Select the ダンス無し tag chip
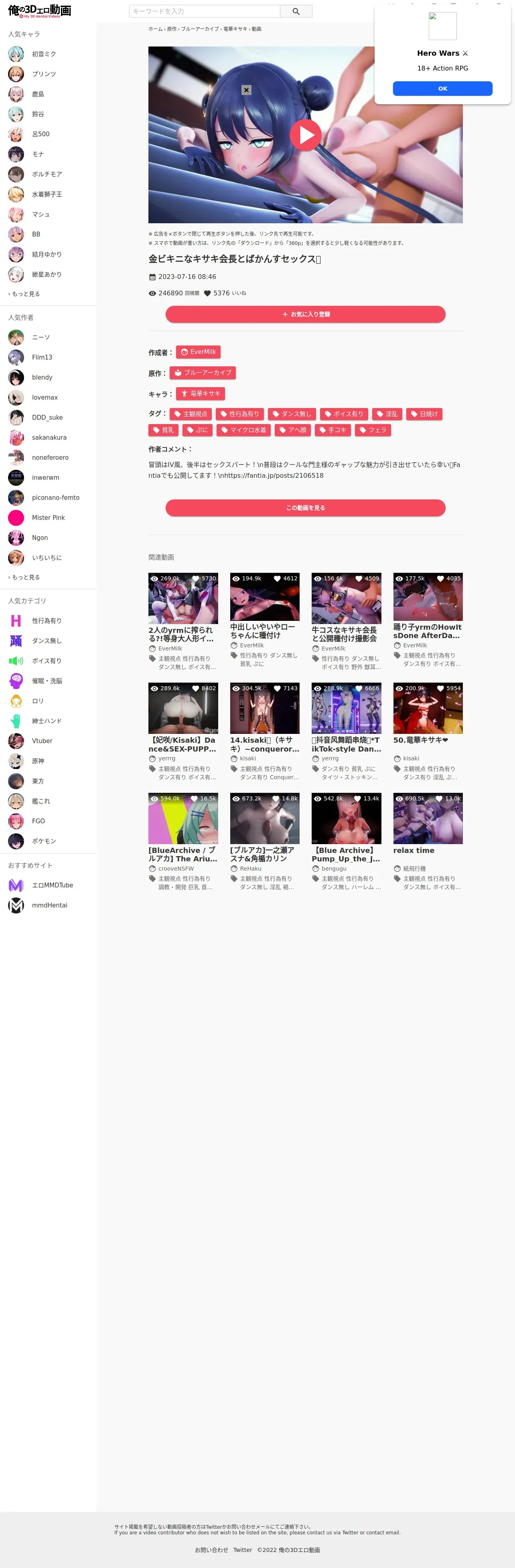The height and width of the screenshot is (1568, 515). coord(291,414)
